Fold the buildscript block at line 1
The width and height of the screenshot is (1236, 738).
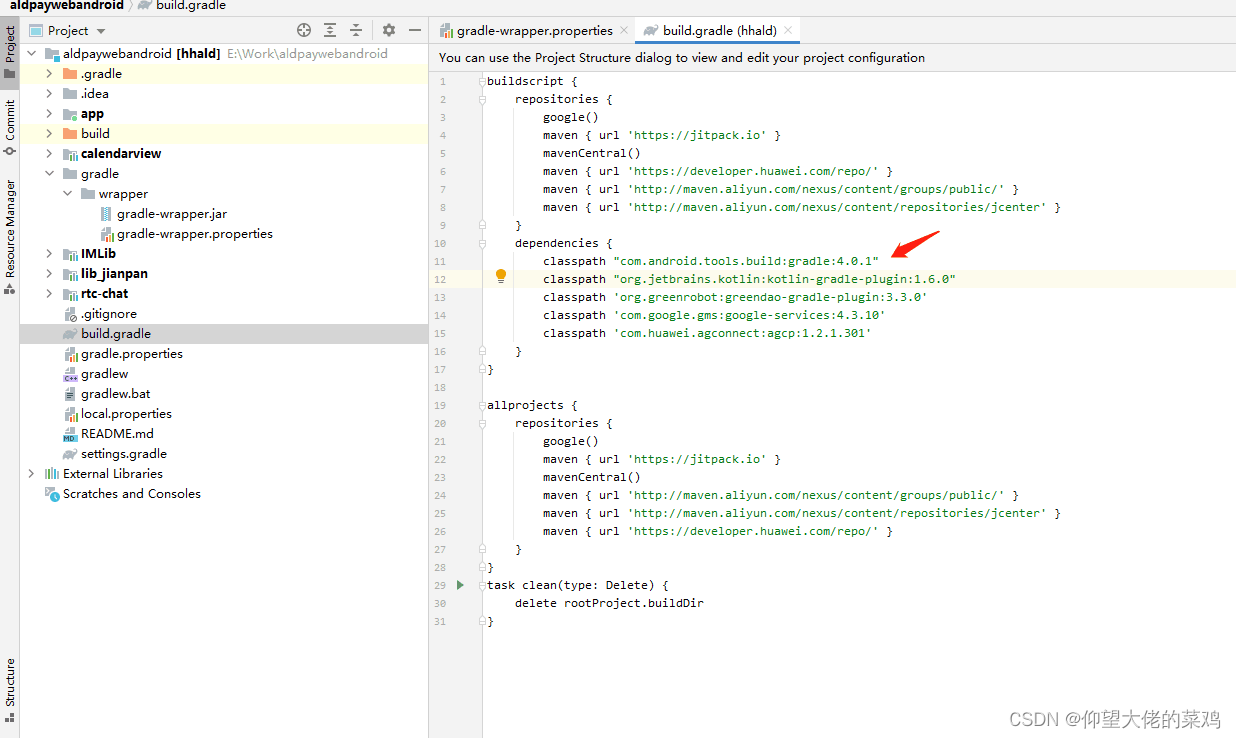tap(482, 81)
